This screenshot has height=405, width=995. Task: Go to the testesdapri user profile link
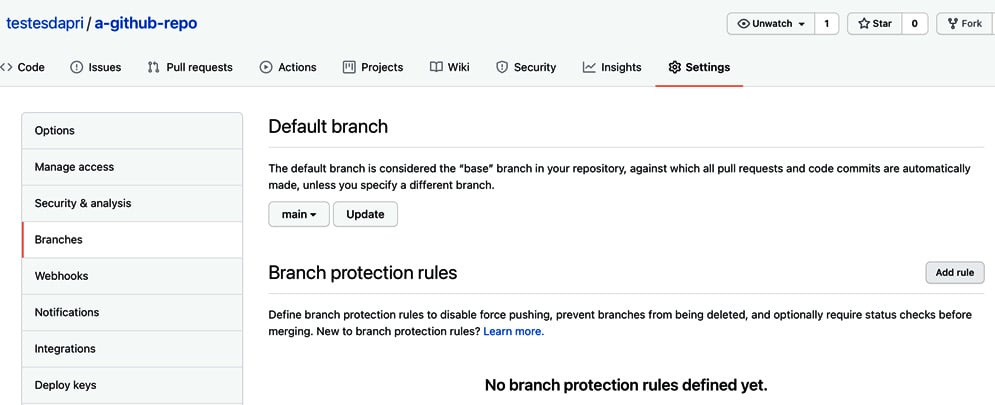[x=46, y=23]
